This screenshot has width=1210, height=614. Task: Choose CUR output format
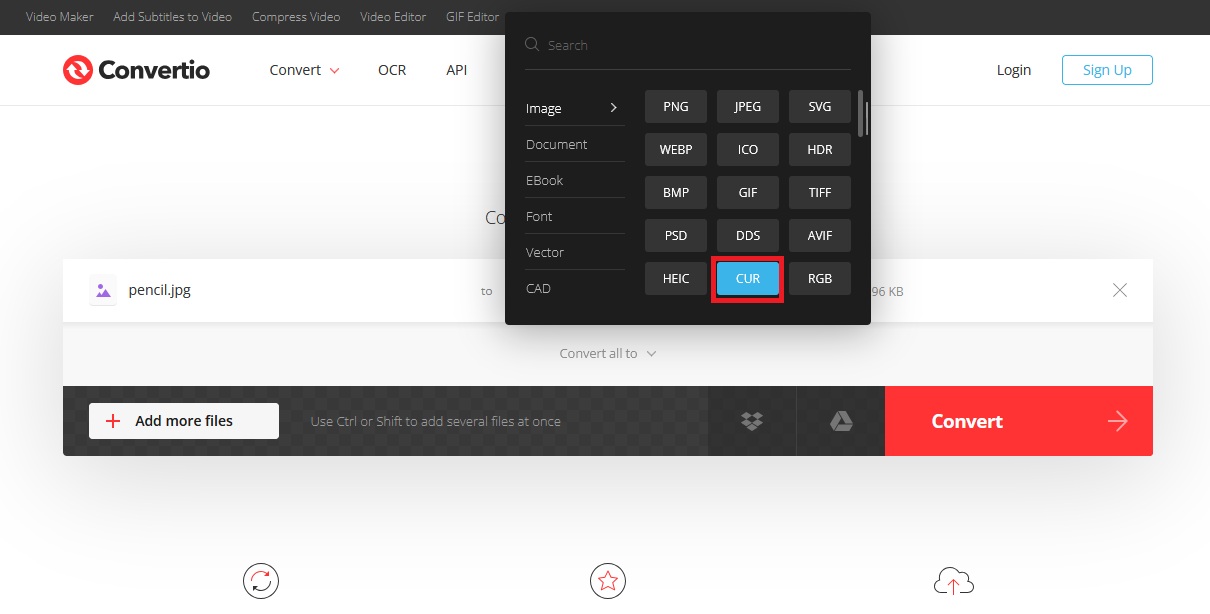748,279
